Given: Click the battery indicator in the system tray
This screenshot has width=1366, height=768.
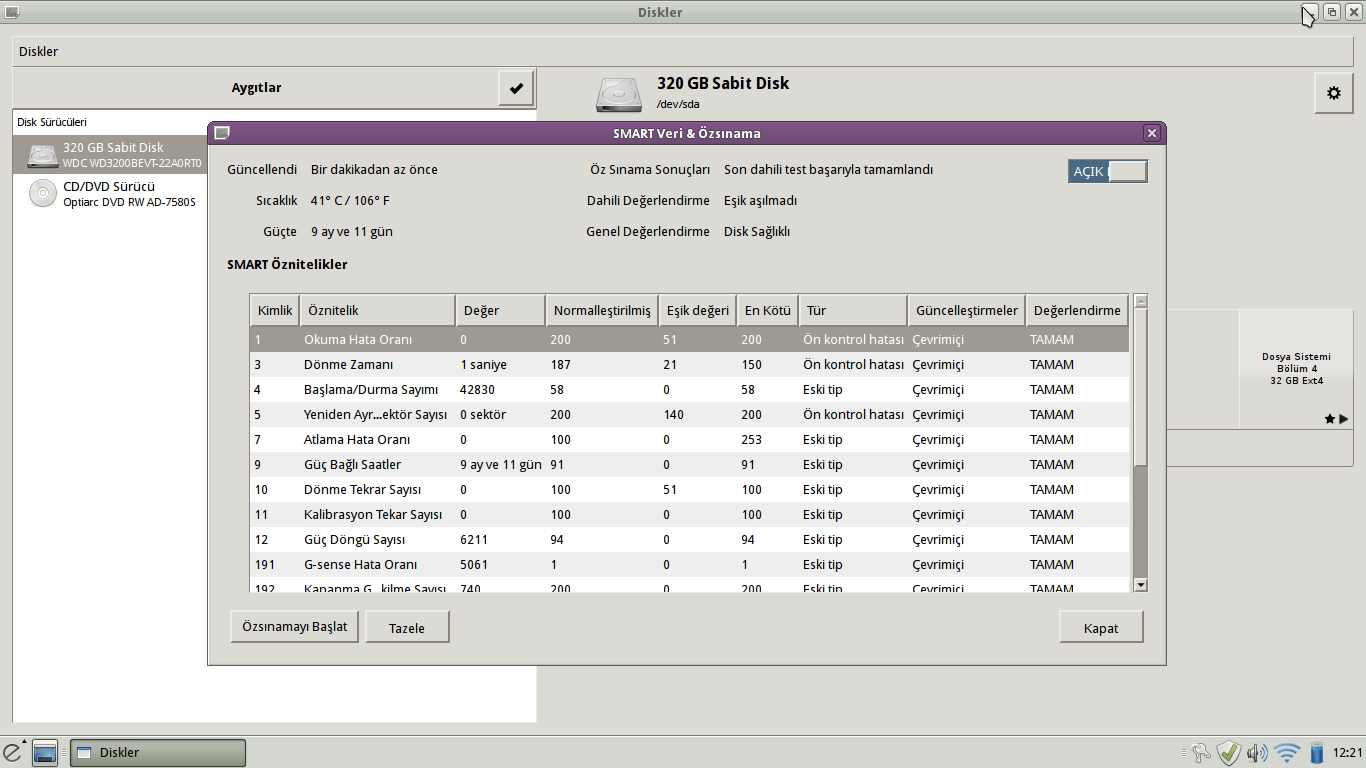Looking at the screenshot, I should click(1317, 753).
